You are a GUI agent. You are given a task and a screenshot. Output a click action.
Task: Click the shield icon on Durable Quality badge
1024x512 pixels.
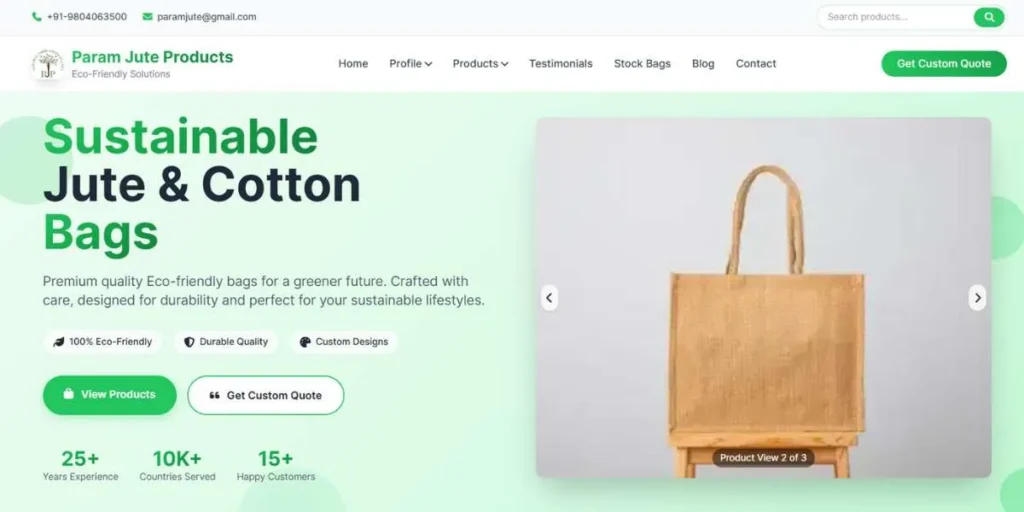tap(189, 342)
